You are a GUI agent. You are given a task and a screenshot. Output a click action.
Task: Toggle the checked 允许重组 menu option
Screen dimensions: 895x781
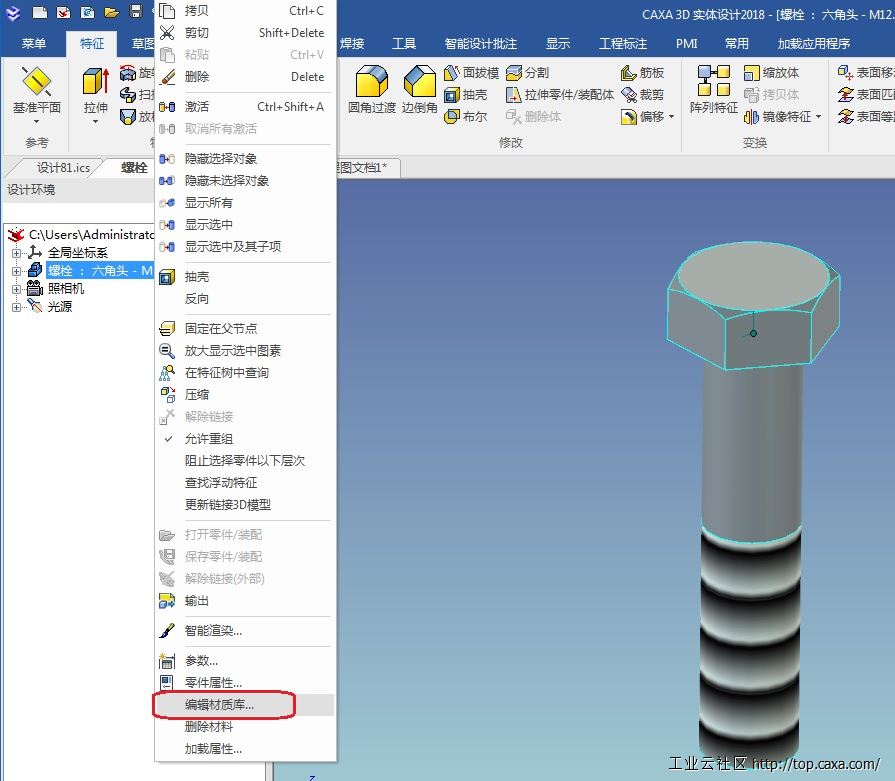click(x=209, y=439)
